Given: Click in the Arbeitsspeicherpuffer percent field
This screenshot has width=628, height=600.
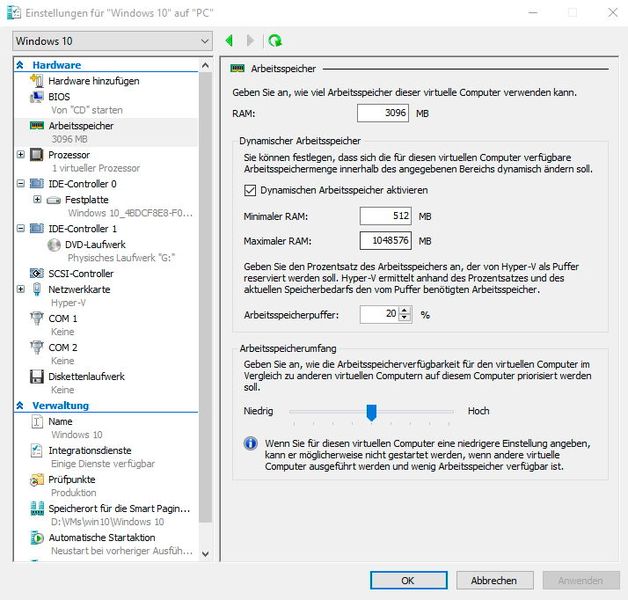Looking at the screenshot, I should point(379,314).
